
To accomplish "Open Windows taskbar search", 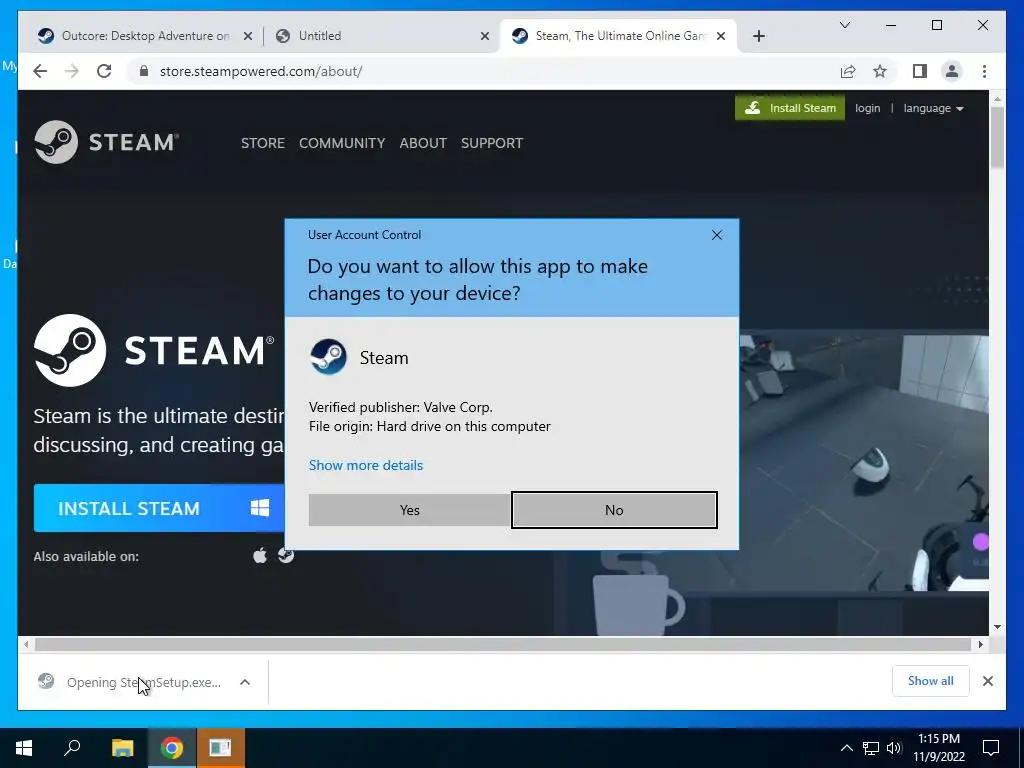I will pos(72,748).
